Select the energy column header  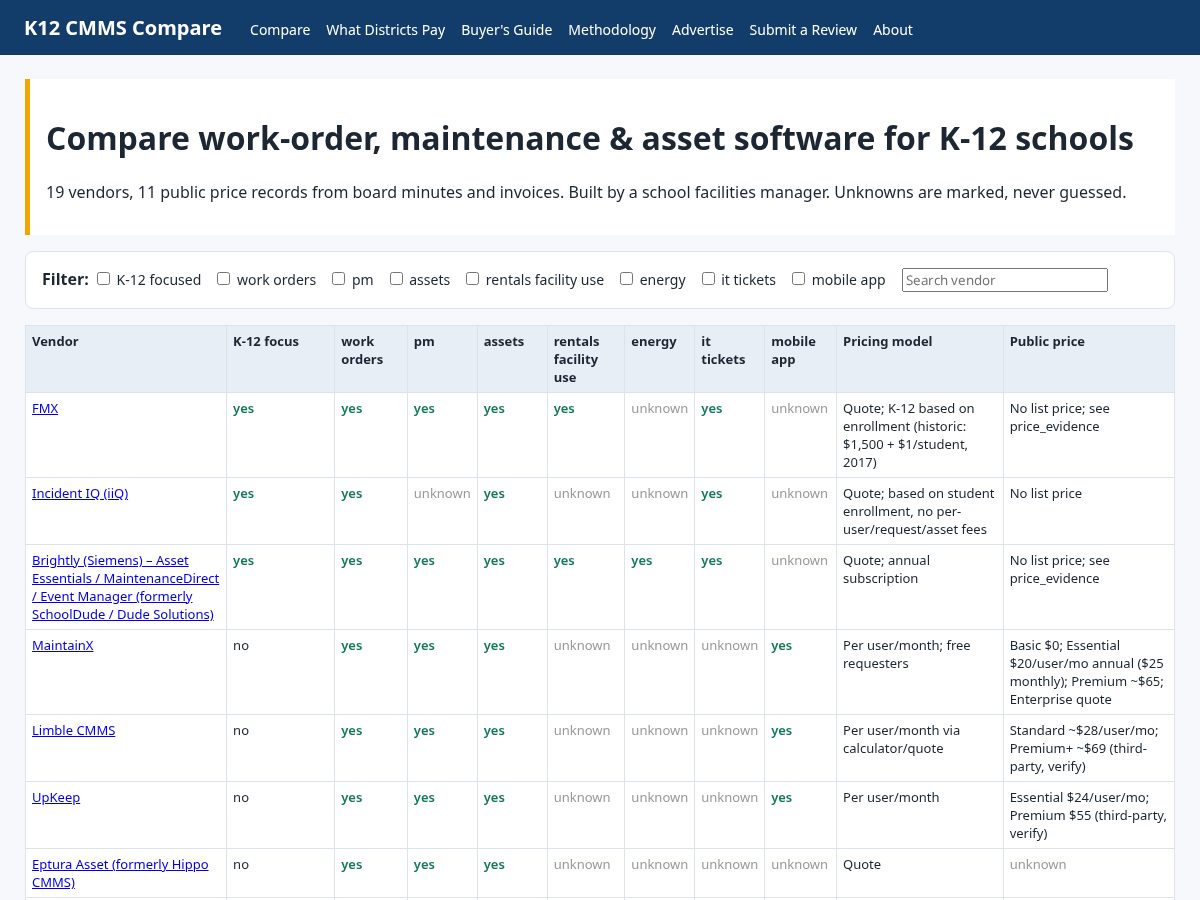click(x=660, y=359)
